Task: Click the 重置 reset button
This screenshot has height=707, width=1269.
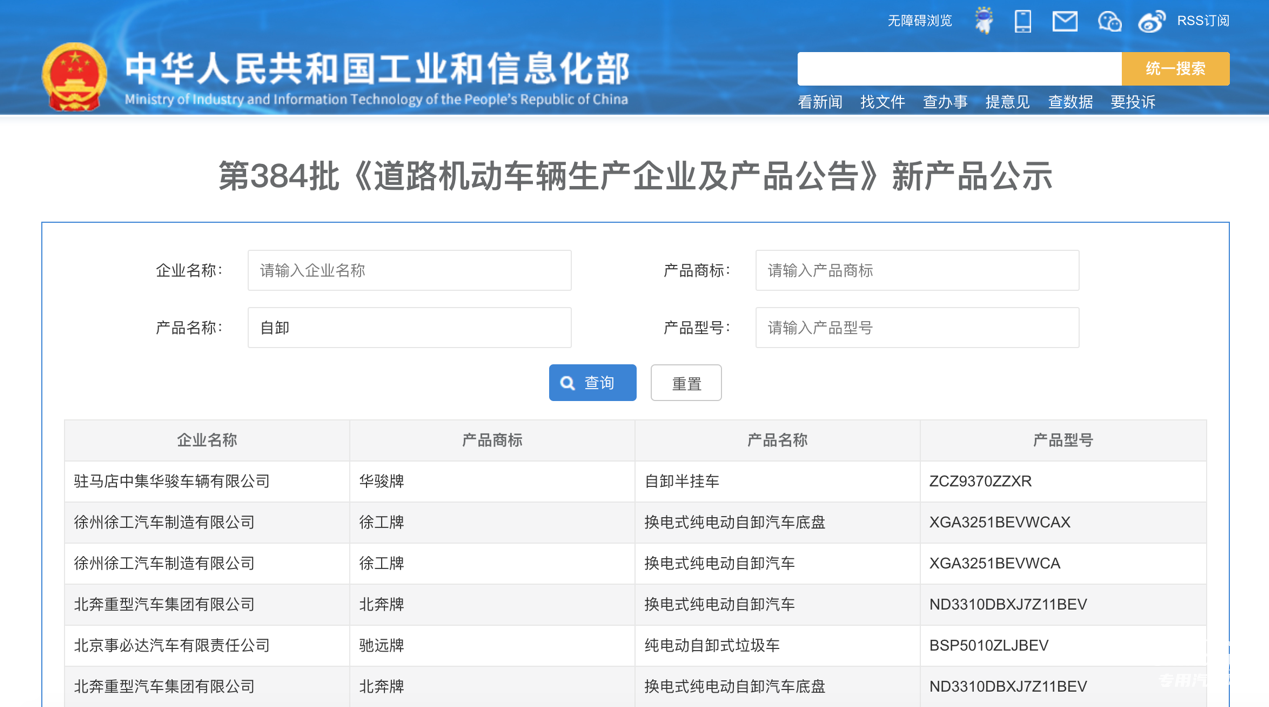Action: click(686, 383)
